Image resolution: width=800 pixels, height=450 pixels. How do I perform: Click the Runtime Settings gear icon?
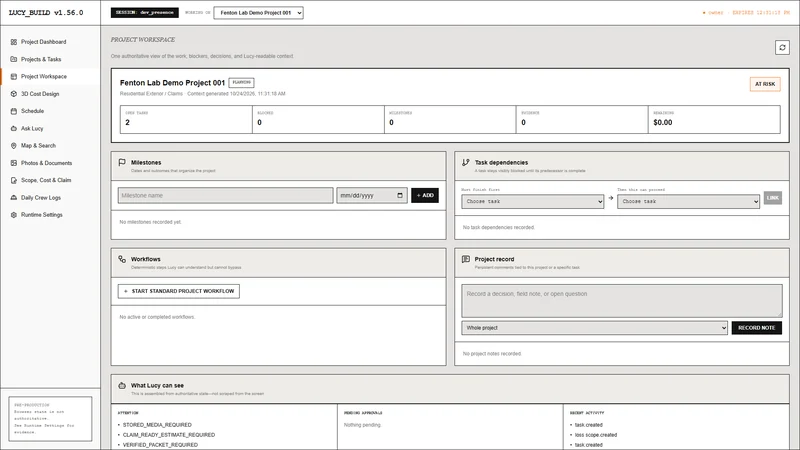14,215
